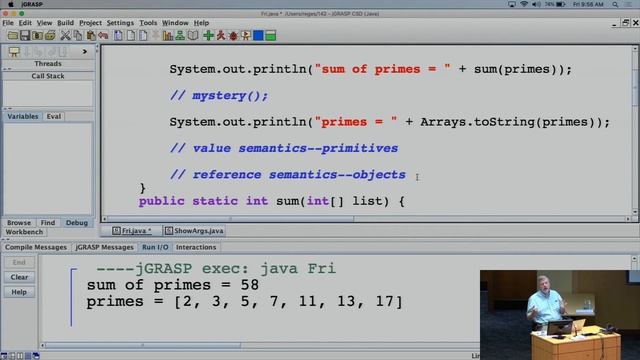Open the Apple menu
Viewport: 640px width, 360px height.
point(11,4)
